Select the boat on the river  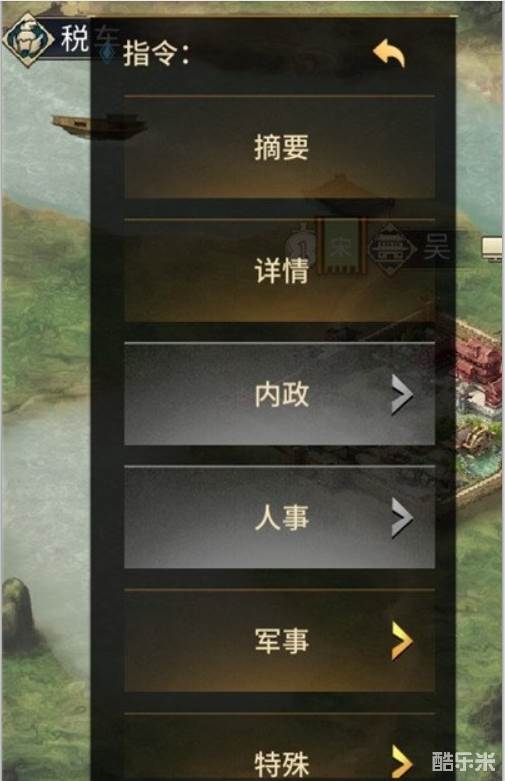coord(99,126)
